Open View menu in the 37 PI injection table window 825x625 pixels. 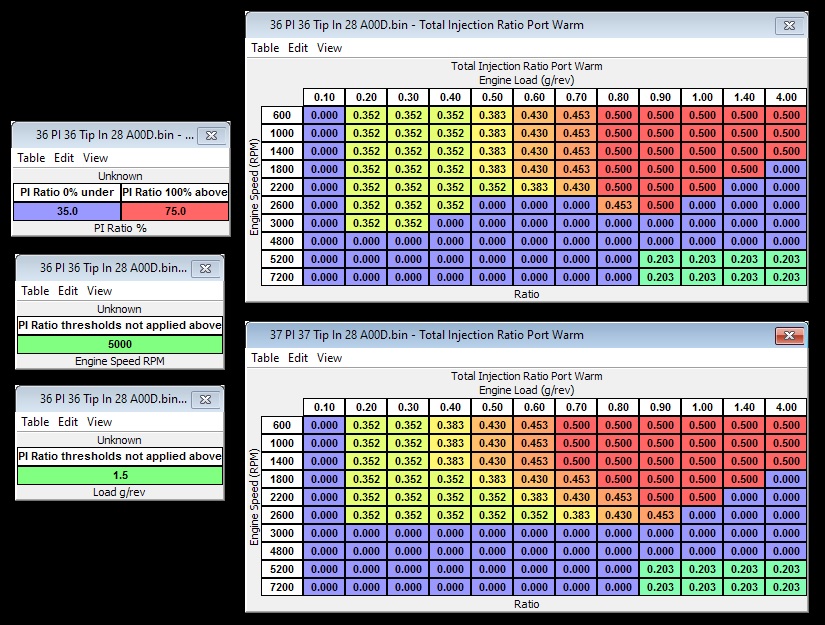tap(329, 358)
